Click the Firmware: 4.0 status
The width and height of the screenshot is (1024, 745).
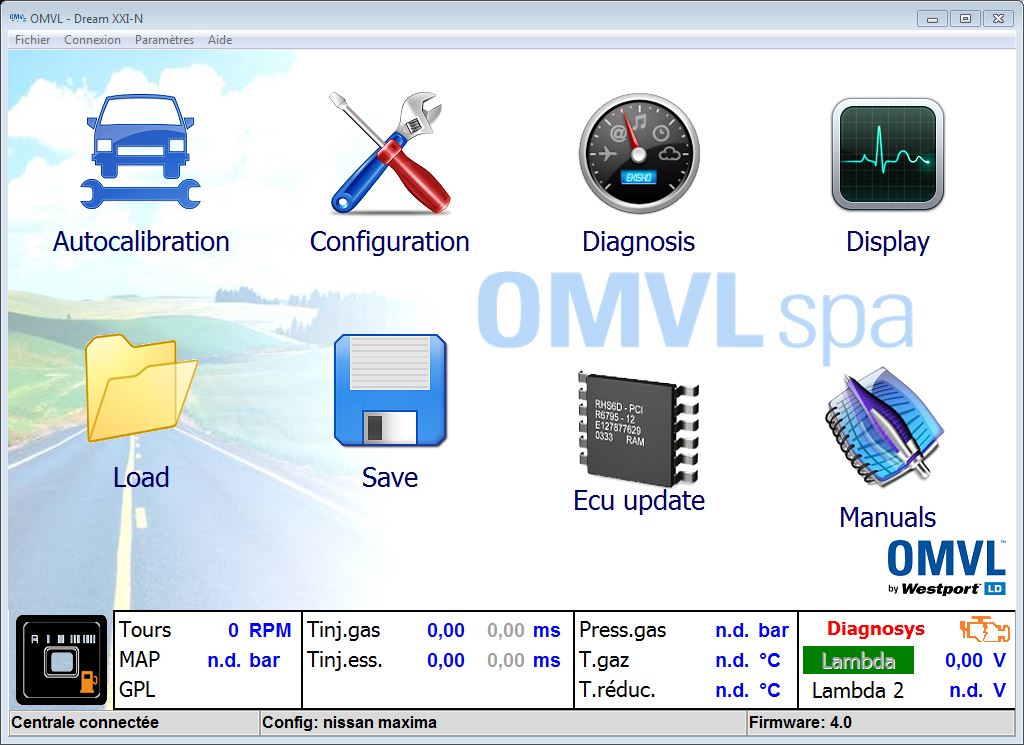tap(800, 723)
